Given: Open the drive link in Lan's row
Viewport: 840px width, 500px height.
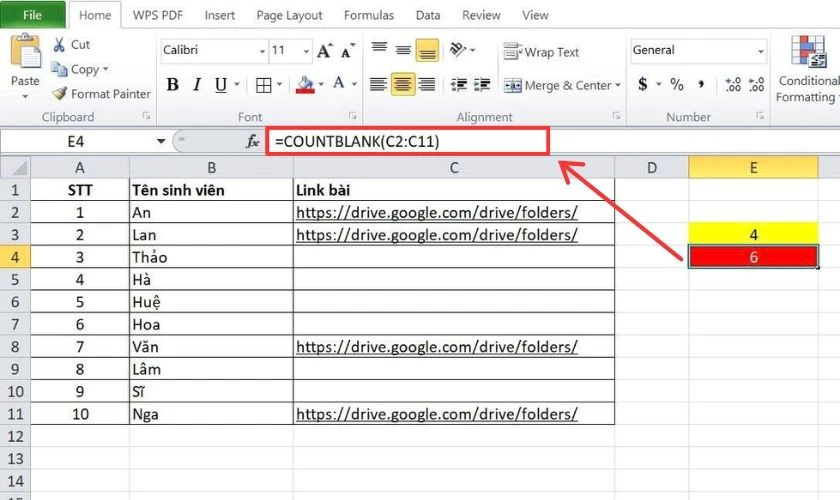Looking at the screenshot, I should pos(437,235).
